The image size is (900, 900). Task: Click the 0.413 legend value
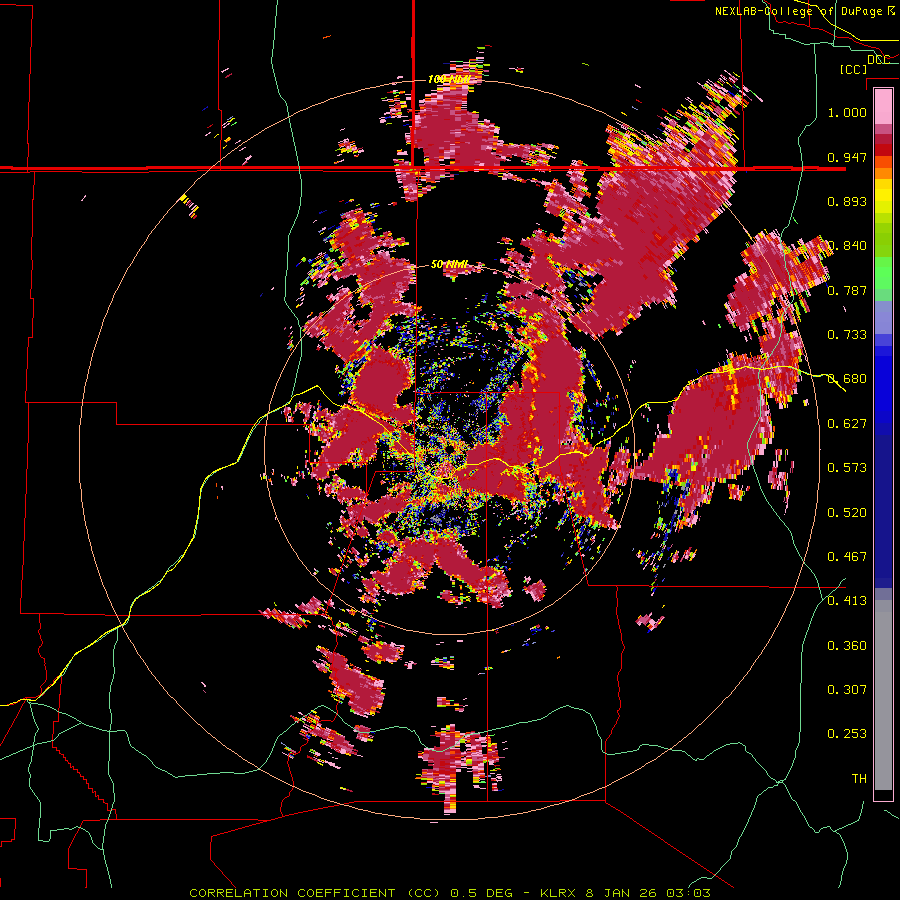pos(847,601)
